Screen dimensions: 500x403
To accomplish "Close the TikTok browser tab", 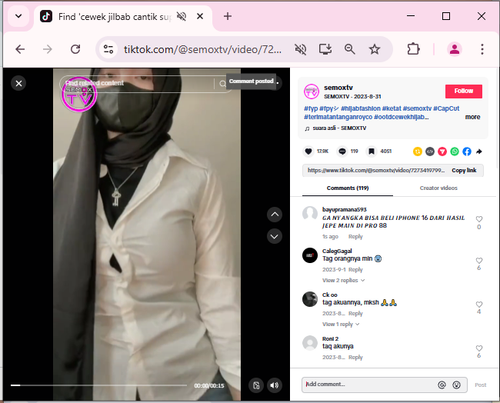I will [x=200, y=16].
